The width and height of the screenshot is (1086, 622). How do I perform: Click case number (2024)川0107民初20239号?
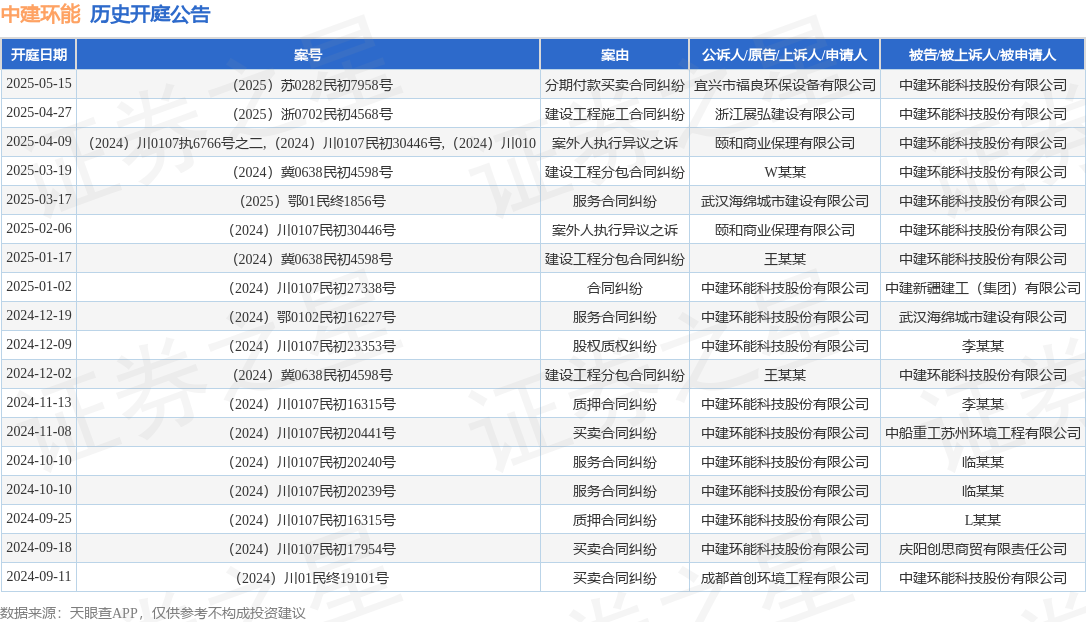coord(308,492)
